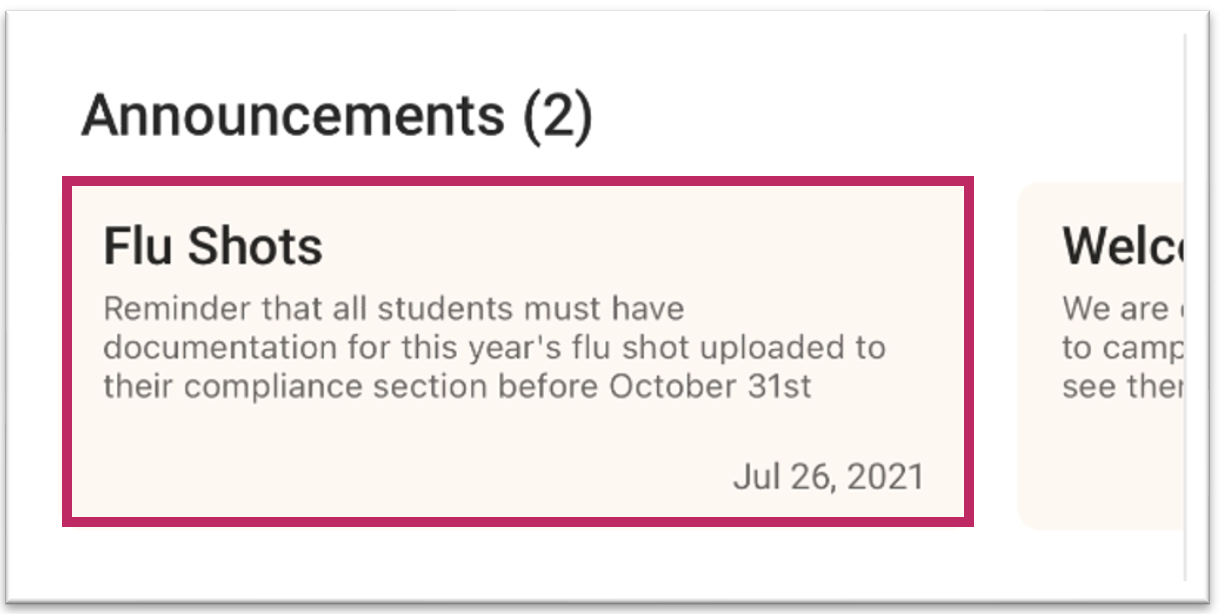Click the announcement count "(2)"

pos(558,115)
